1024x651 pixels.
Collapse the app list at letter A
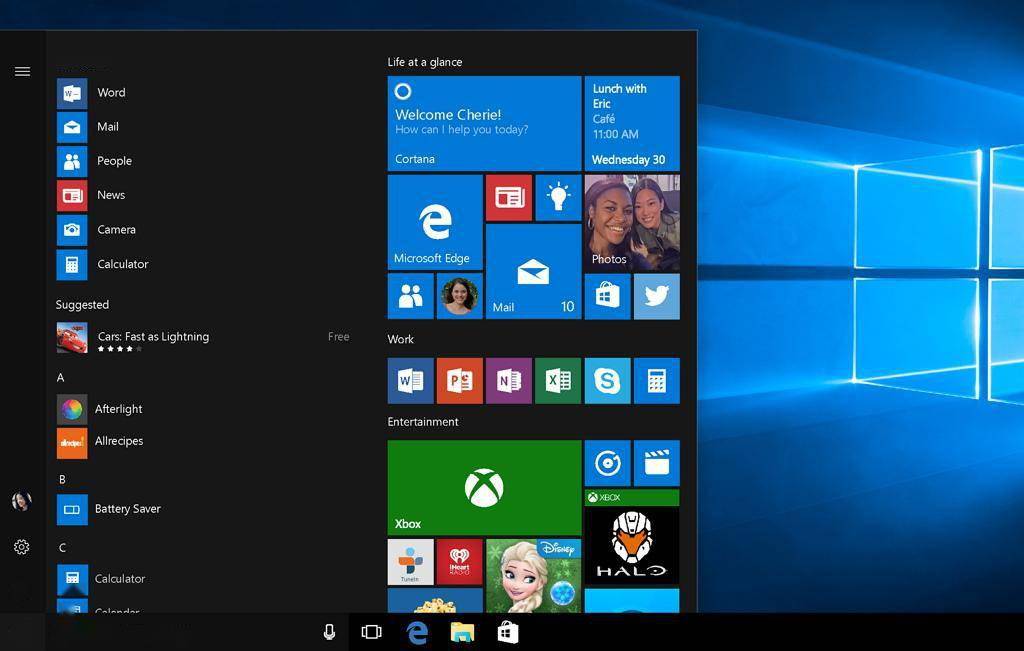coord(60,377)
